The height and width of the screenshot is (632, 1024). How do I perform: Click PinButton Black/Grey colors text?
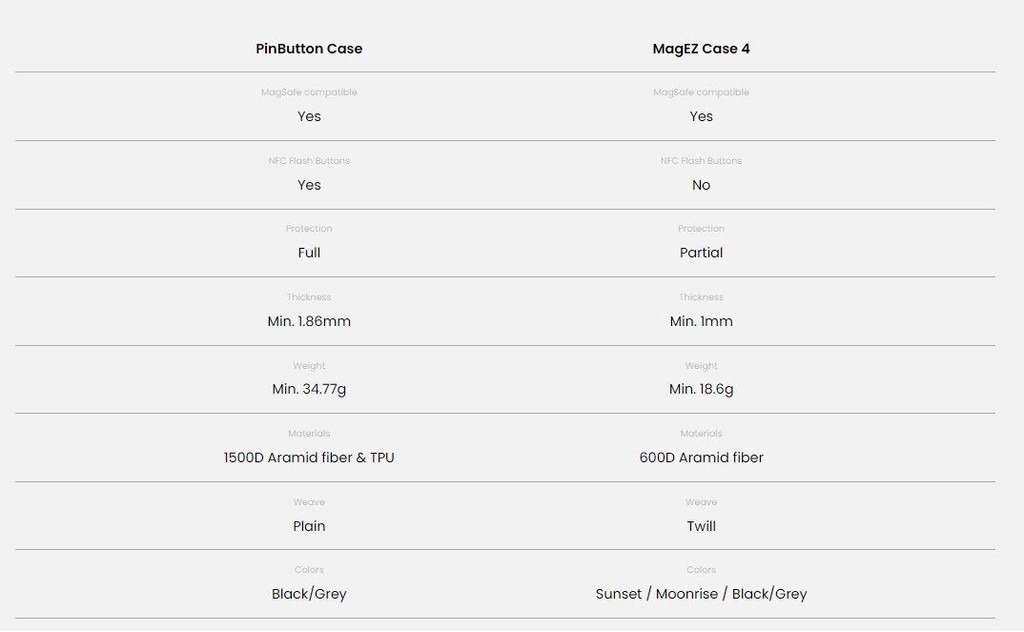(x=309, y=594)
